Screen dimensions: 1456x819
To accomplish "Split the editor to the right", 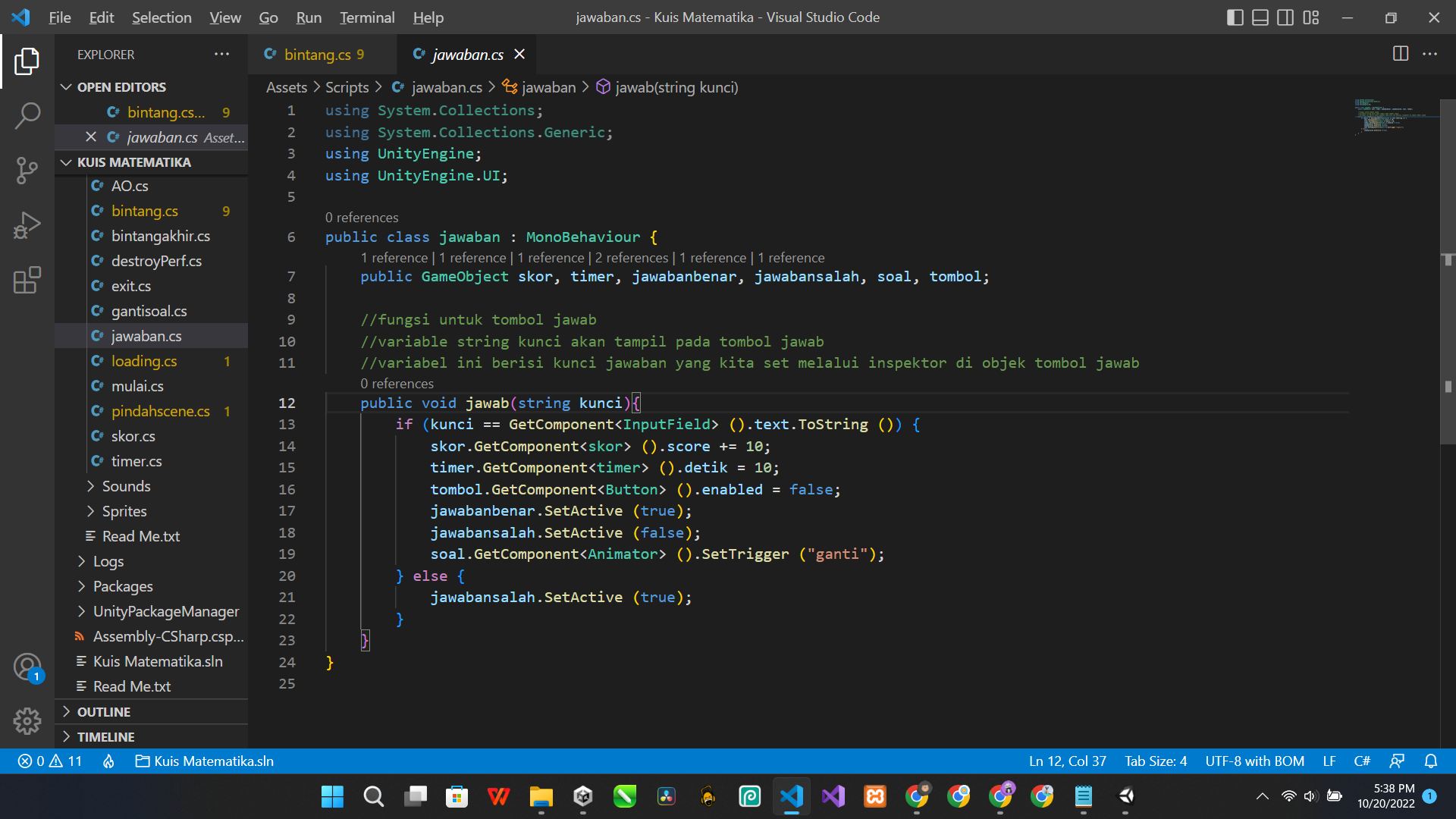I will [x=1401, y=54].
